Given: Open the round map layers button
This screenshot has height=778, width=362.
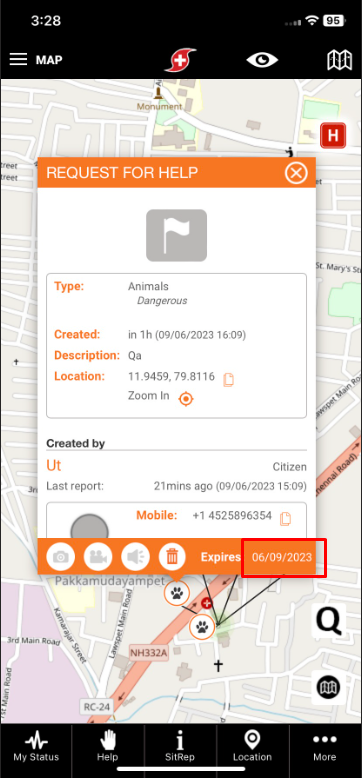Looking at the screenshot, I should [329, 688].
